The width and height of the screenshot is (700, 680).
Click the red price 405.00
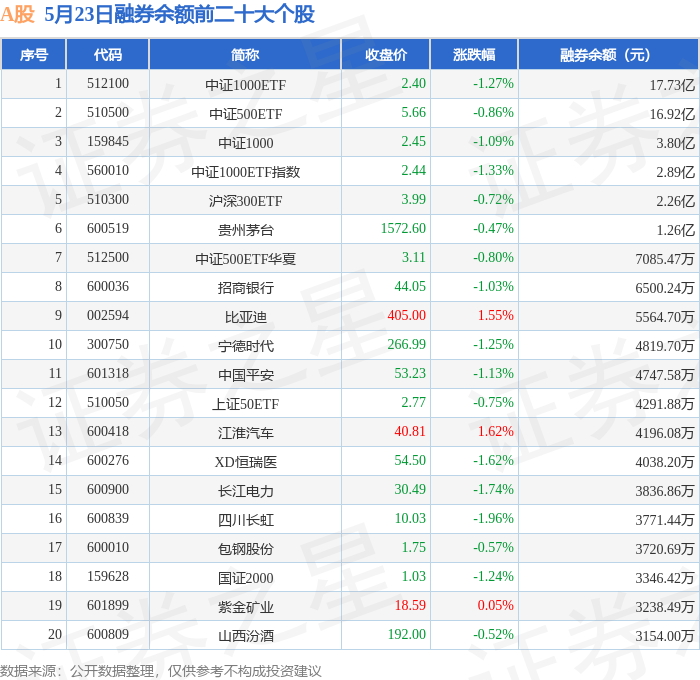(x=407, y=316)
